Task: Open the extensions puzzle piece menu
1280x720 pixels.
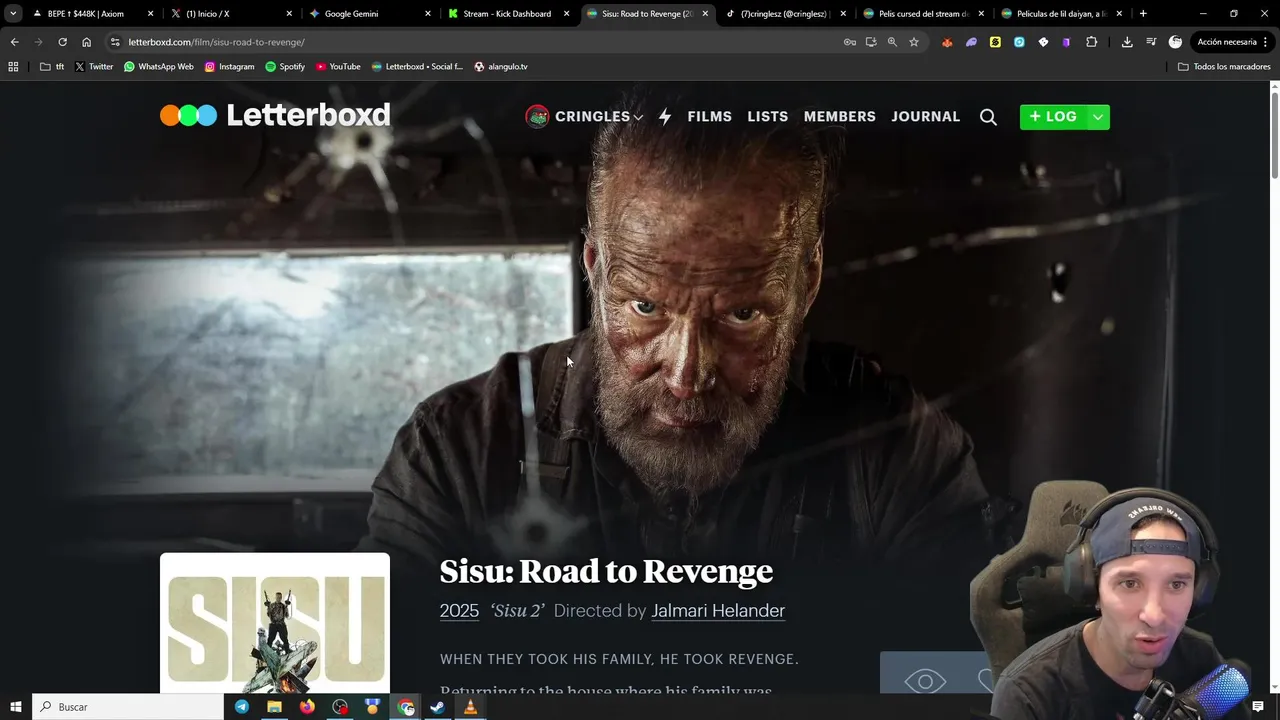Action: pyautogui.click(x=1091, y=42)
